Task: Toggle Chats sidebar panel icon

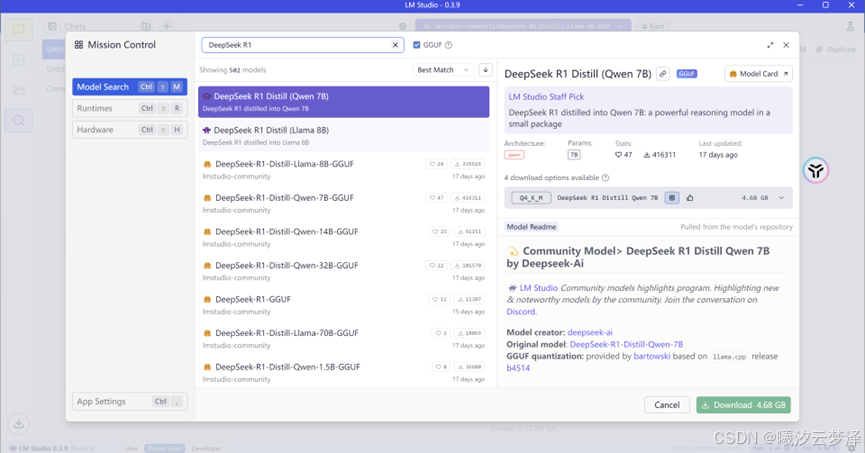Action: pos(52,26)
